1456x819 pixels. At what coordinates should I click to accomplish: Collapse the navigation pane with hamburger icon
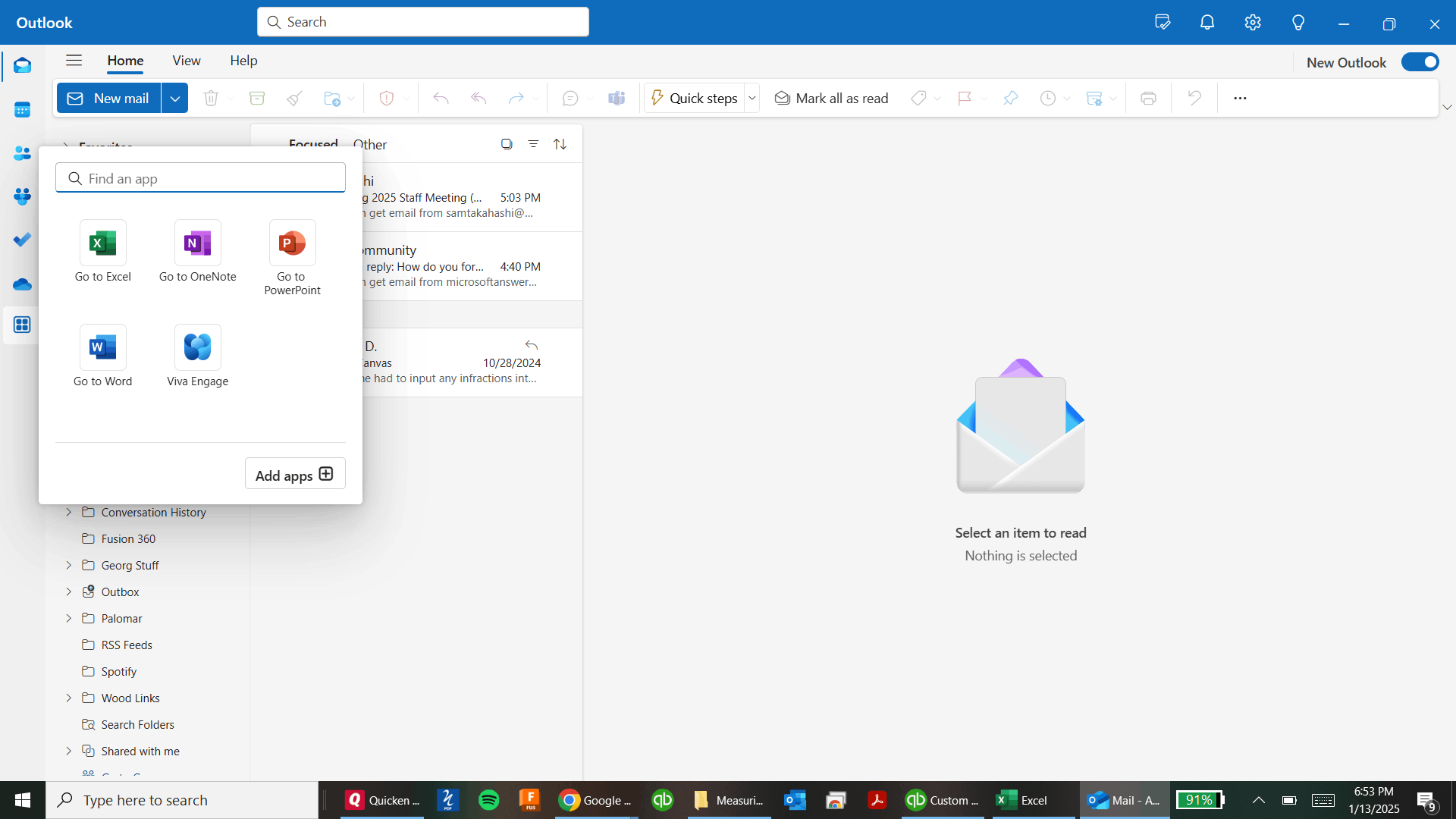pyautogui.click(x=74, y=61)
